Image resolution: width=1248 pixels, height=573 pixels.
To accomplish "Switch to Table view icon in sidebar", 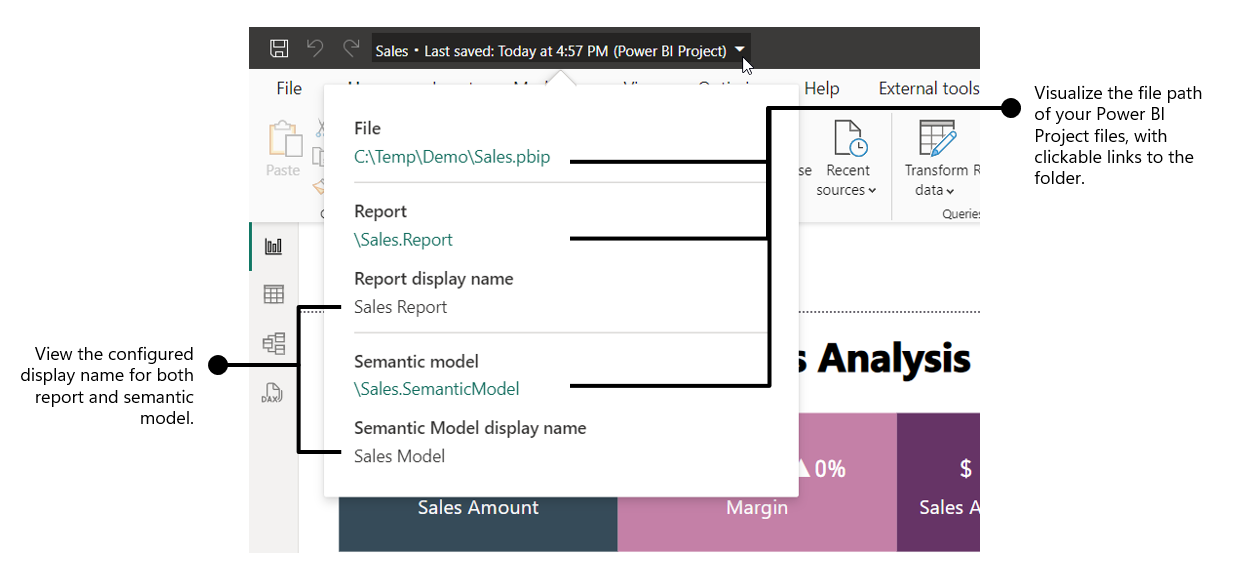I will pyautogui.click(x=273, y=294).
